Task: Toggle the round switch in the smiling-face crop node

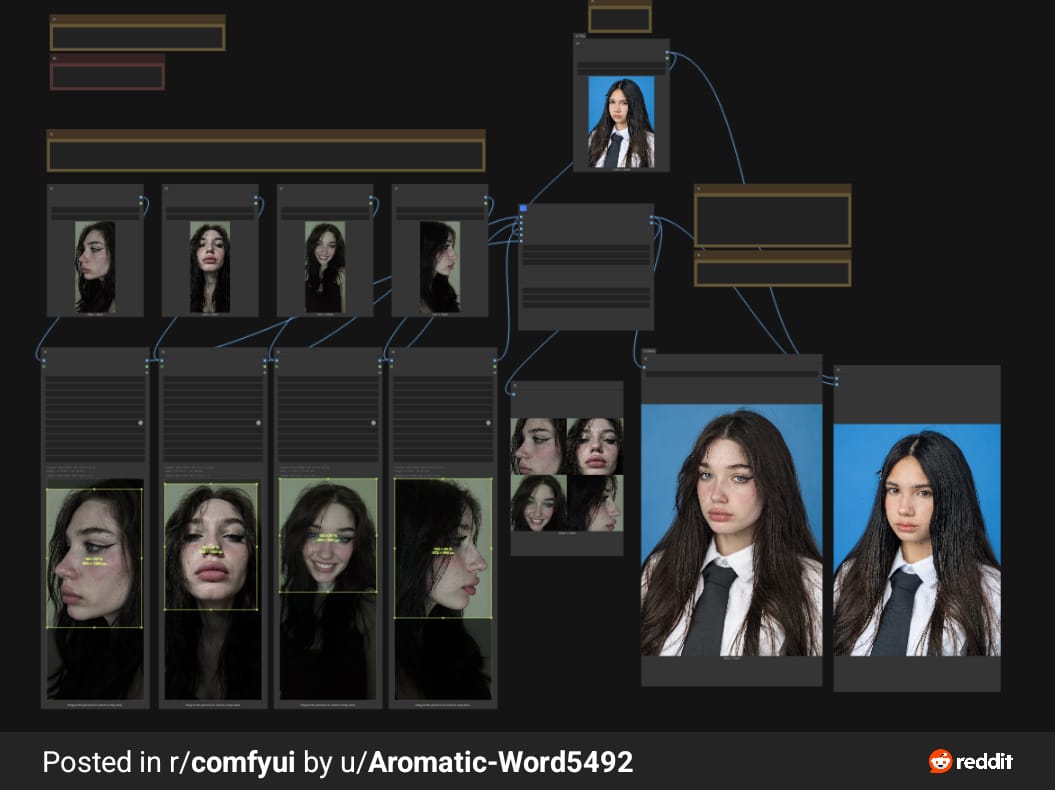Action: pos(374,423)
